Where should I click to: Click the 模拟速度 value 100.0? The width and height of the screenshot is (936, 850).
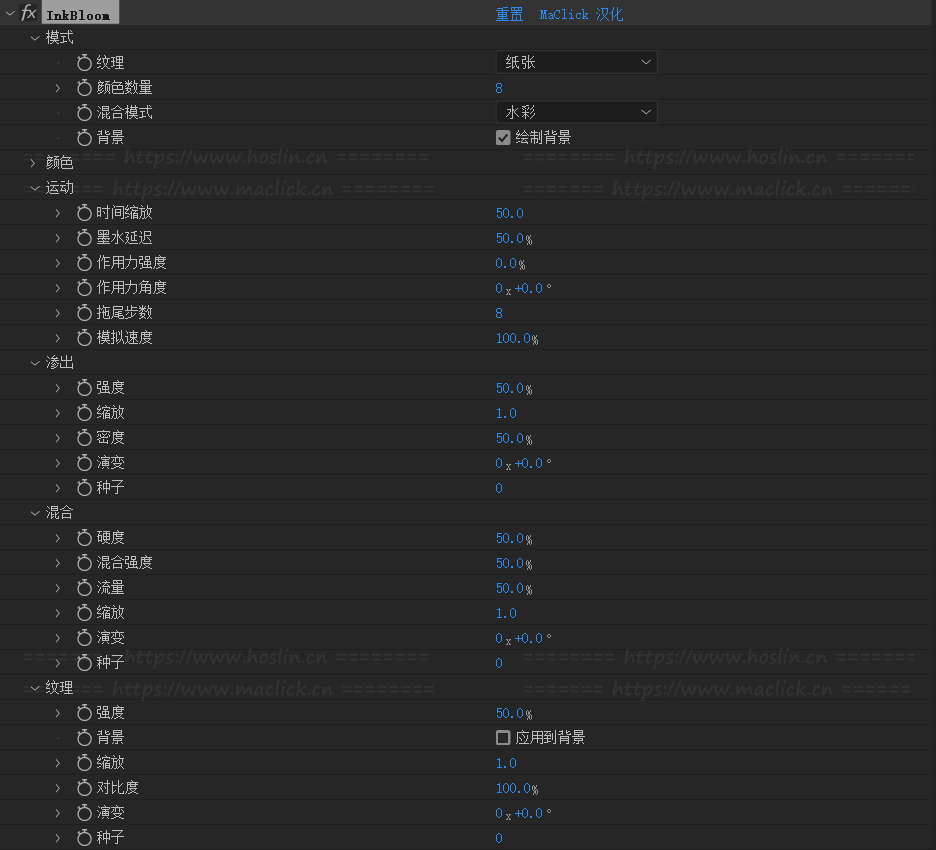click(x=513, y=338)
